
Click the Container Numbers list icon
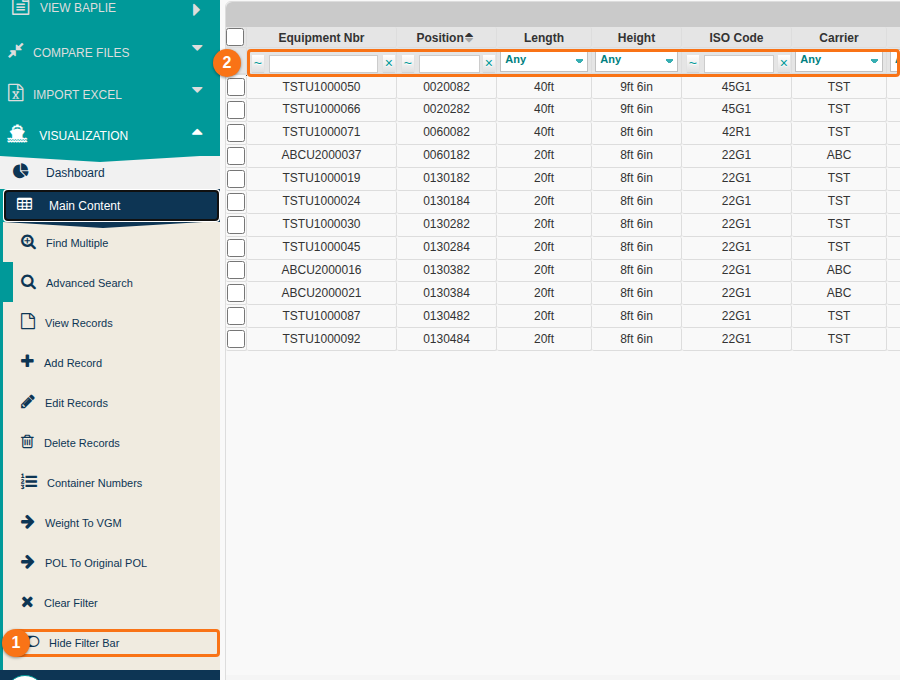point(29,481)
